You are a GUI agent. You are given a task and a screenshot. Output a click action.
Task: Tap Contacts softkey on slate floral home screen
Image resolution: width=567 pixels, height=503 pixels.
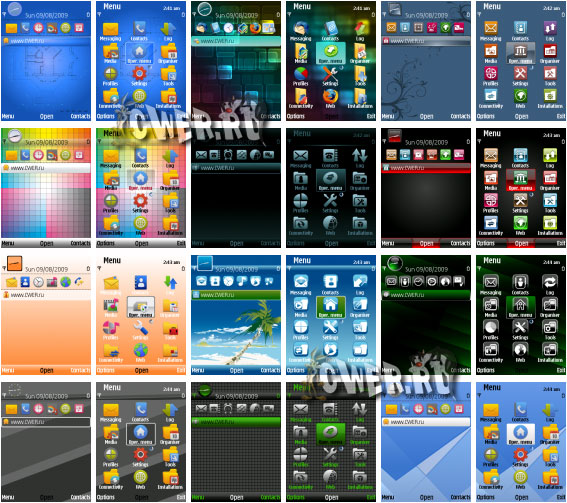point(460,116)
